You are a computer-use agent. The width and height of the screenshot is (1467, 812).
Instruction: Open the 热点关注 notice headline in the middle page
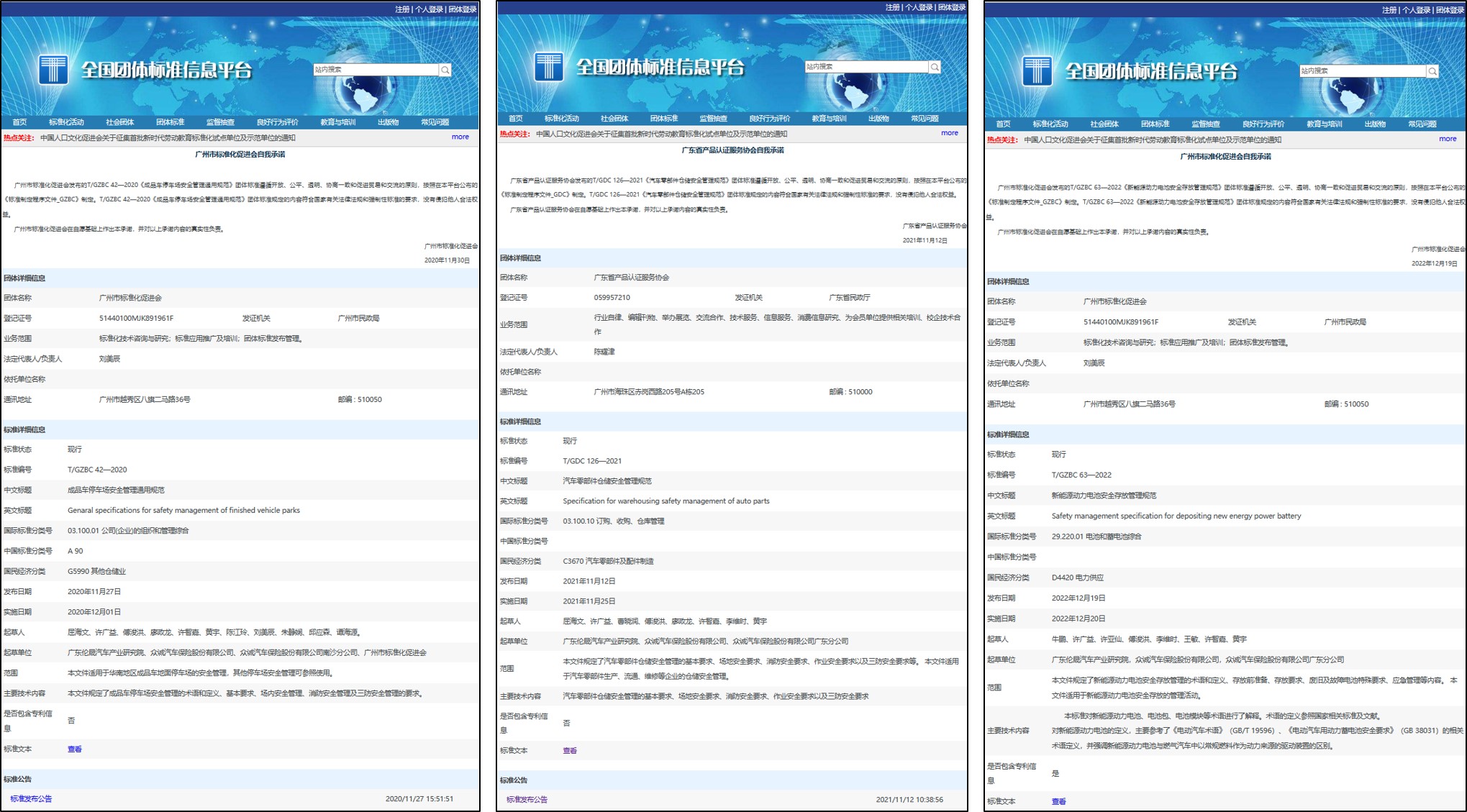pyautogui.click(x=661, y=134)
